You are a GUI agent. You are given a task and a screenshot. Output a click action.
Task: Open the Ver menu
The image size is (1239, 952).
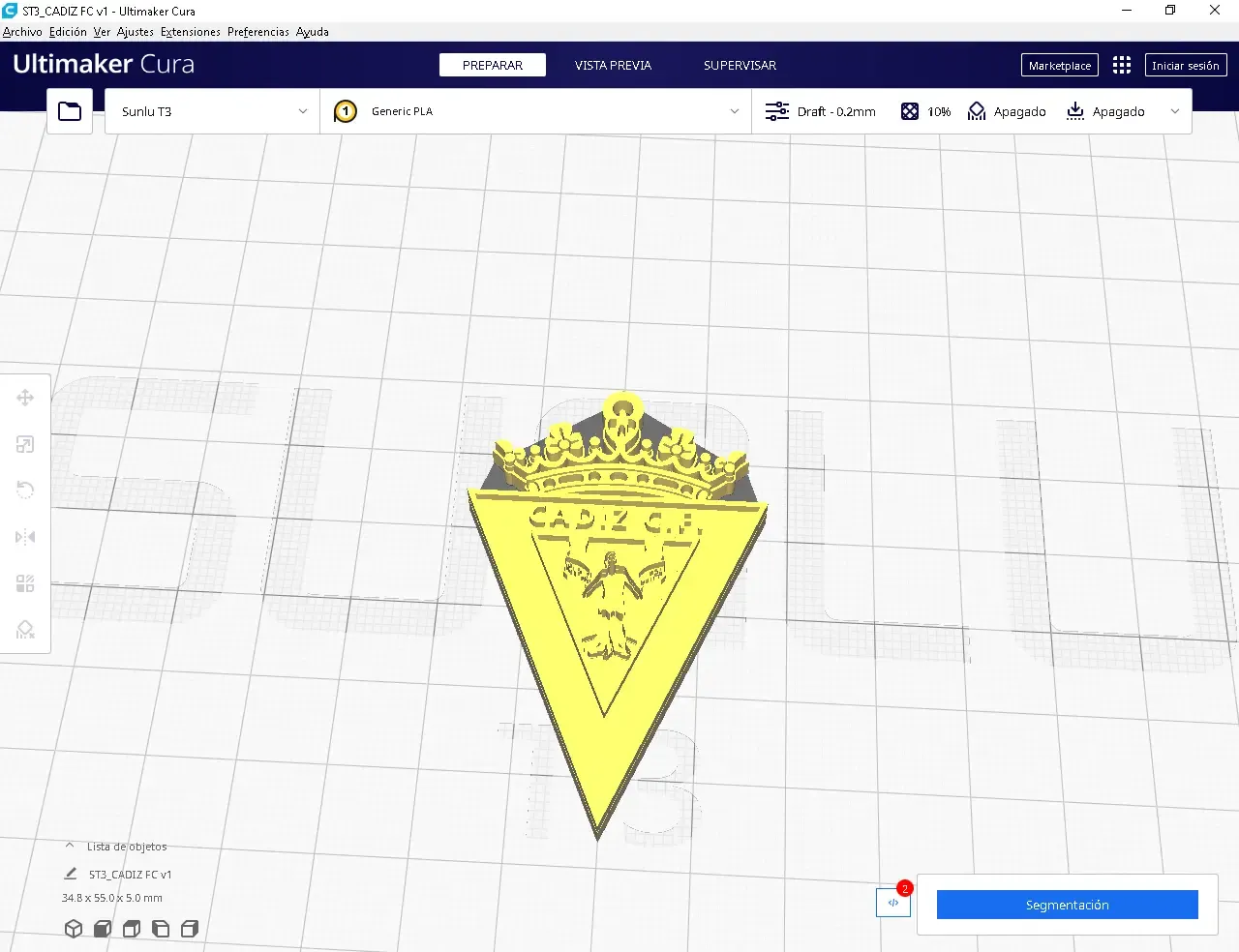tap(102, 32)
